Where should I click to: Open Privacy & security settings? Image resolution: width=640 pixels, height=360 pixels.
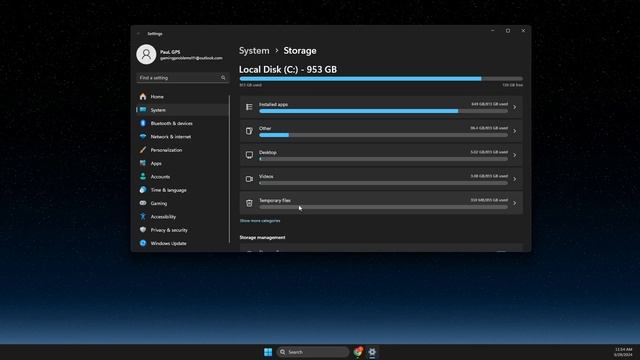tap(182, 230)
